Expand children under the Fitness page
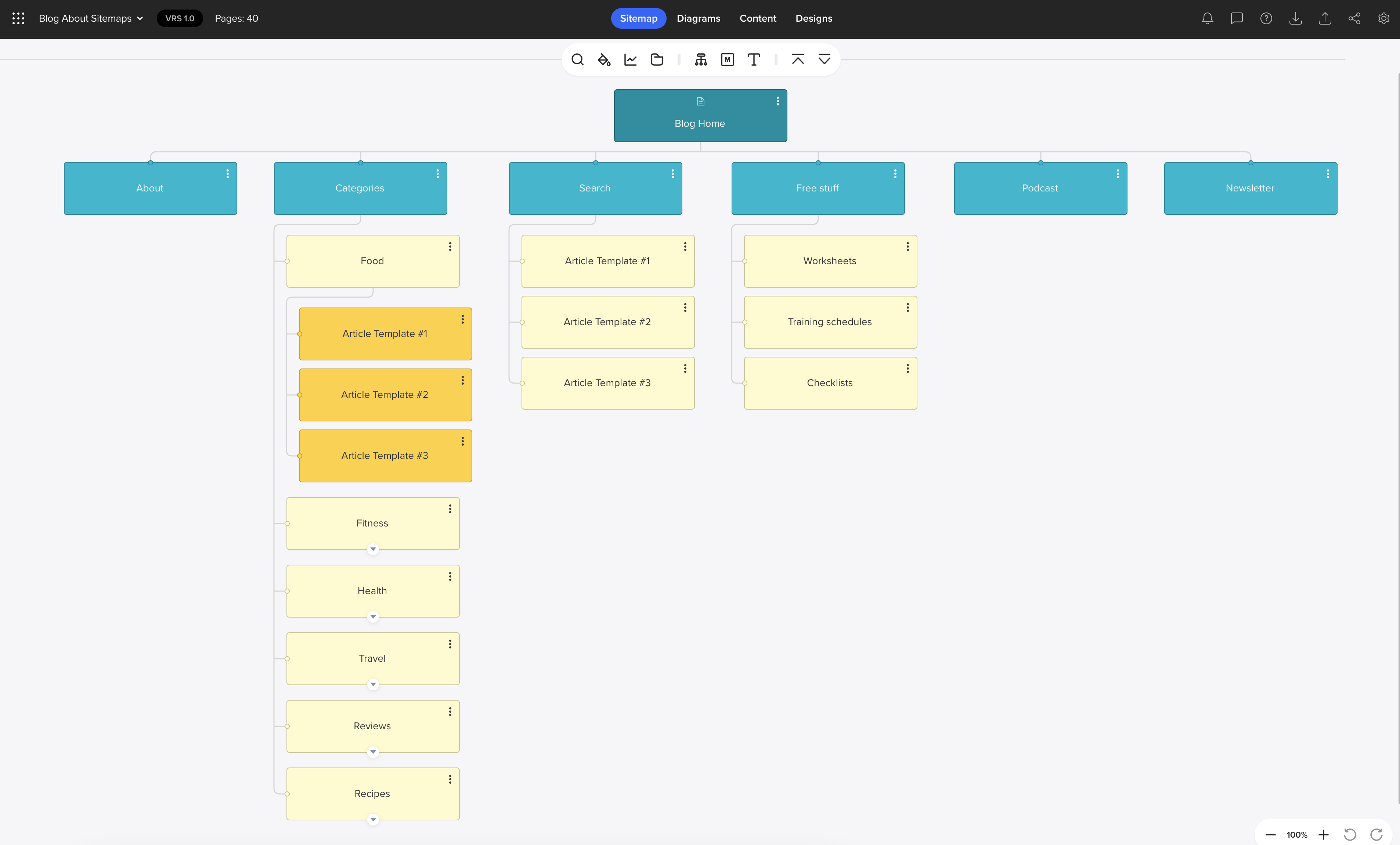 [373, 549]
